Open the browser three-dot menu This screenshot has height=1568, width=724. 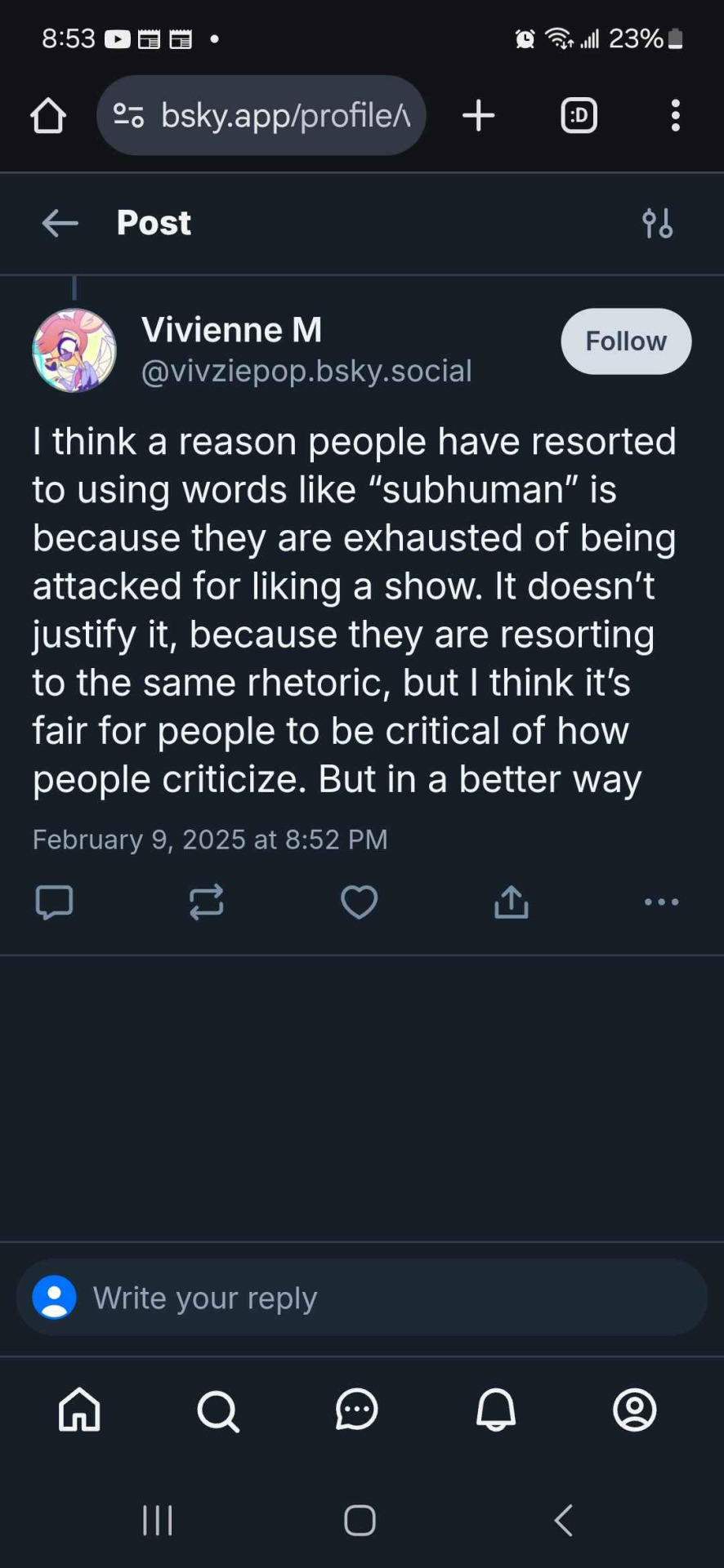pyautogui.click(x=675, y=116)
